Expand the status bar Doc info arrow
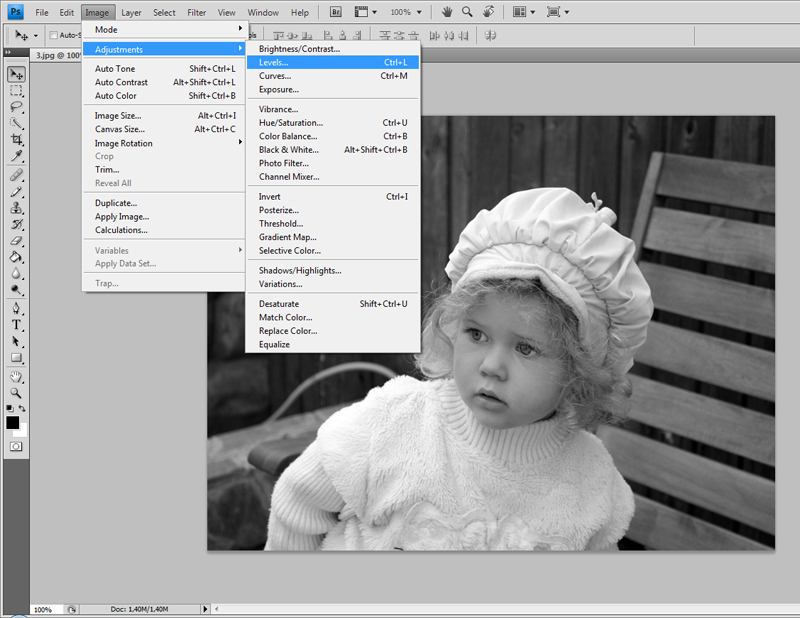 coord(206,608)
